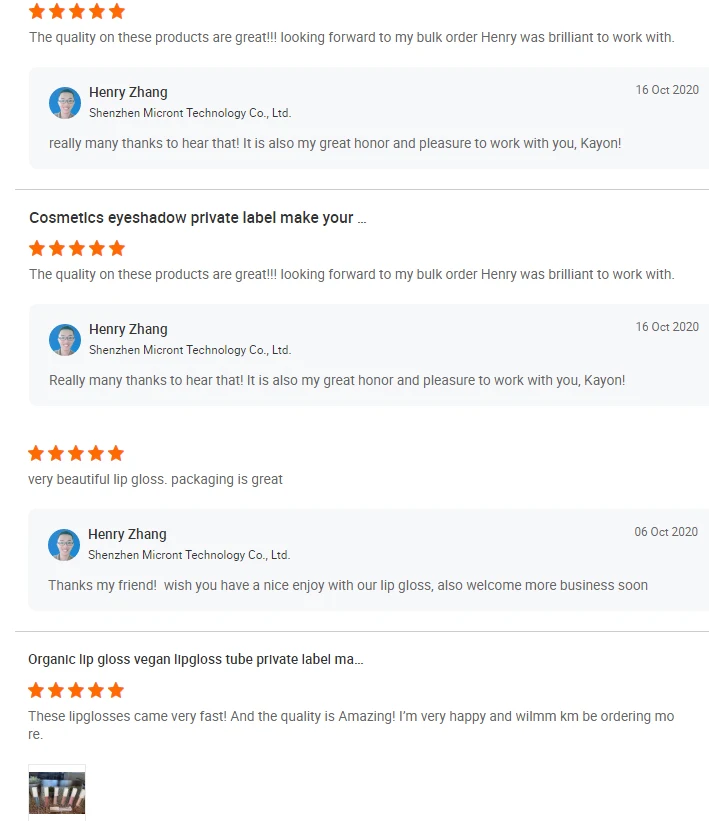Image resolution: width=709 pixels, height=821 pixels.
Task: Open the lip gloss review photo thumbnail
Action: (x=57, y=792)
